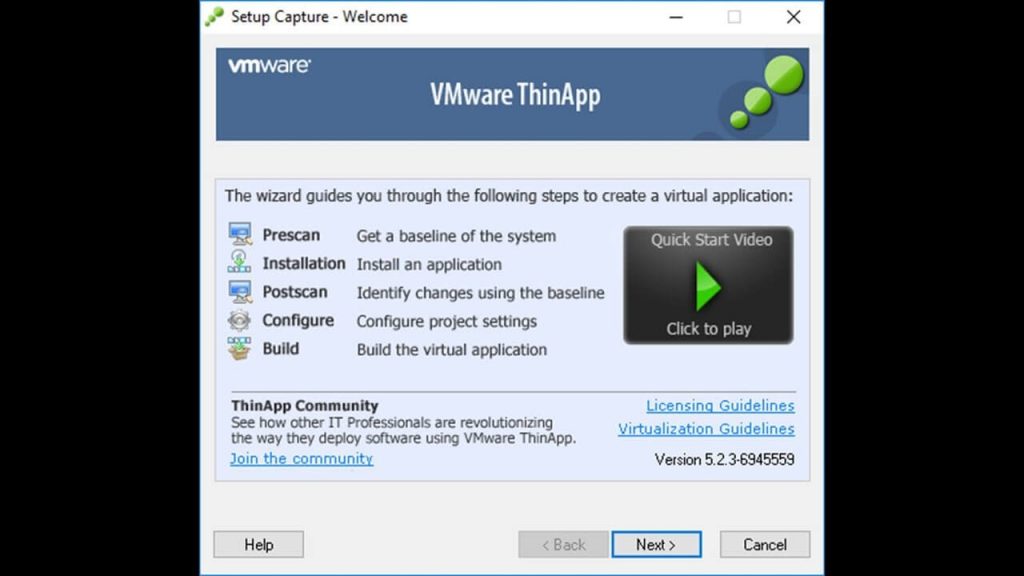Click the Configure gear icon
This screenshot has height=576, width=1024.
point(239,320)
